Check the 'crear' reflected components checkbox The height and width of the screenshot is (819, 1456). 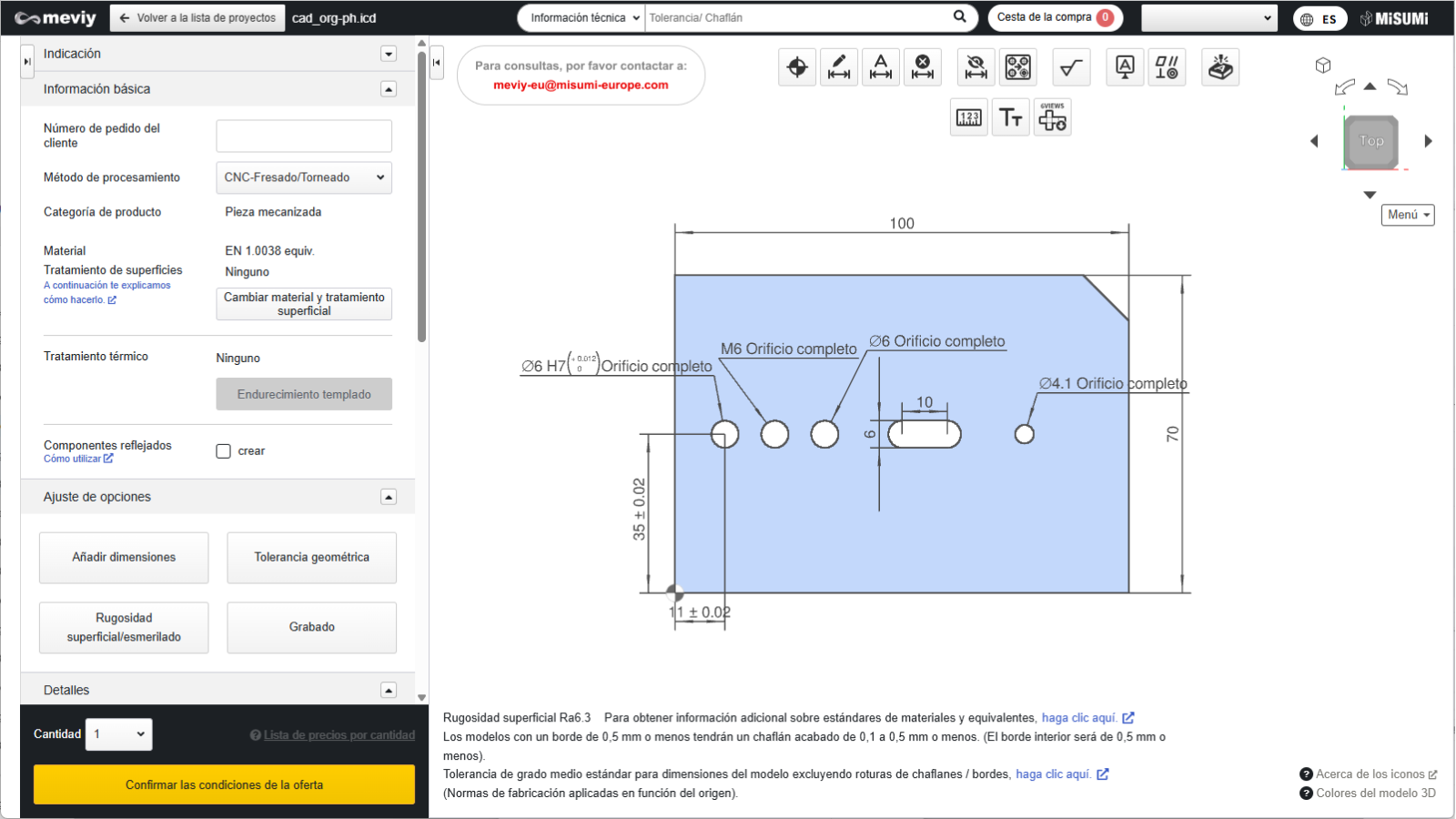pos(224,451)
